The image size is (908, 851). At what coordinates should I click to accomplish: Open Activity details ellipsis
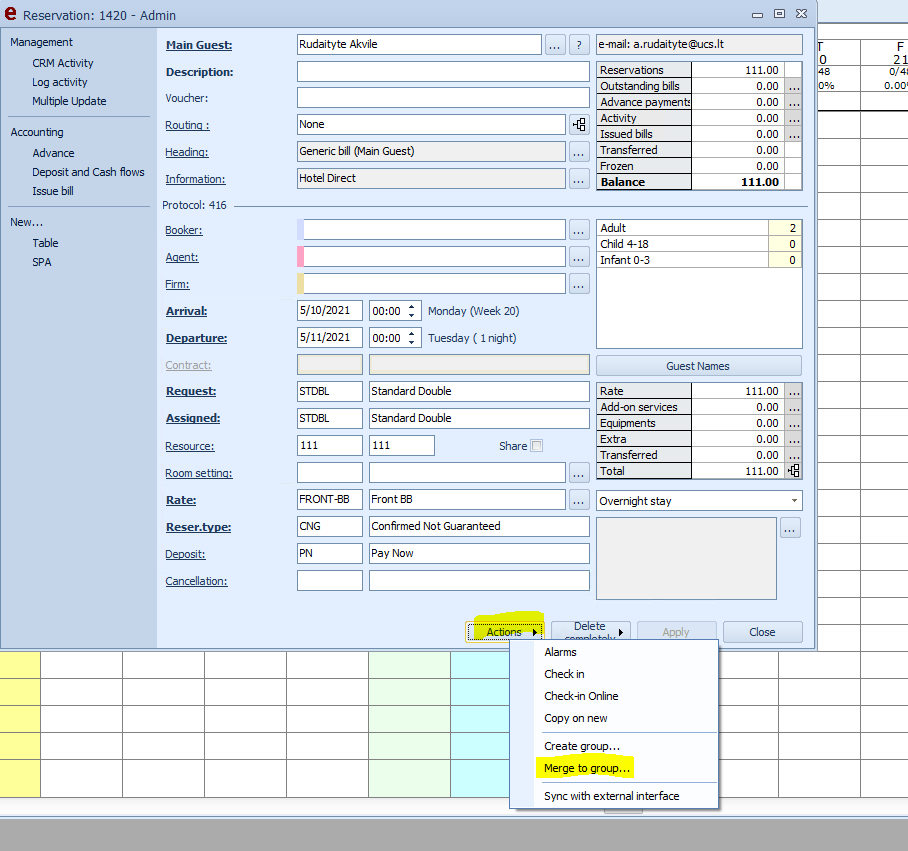[794, 118]
